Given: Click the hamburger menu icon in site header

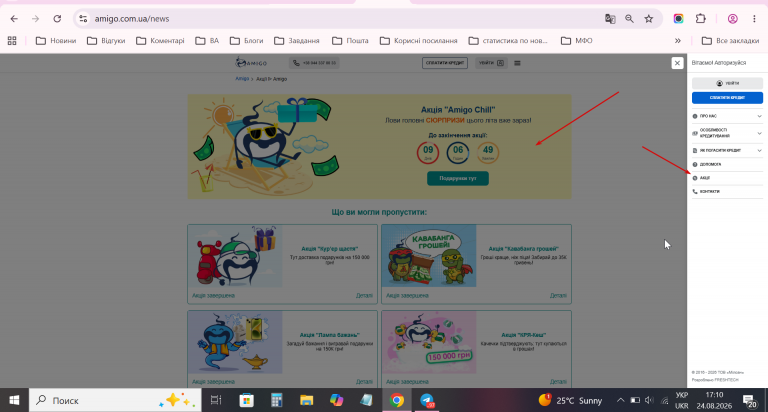Looking at the screenshot, I should 517,63.
